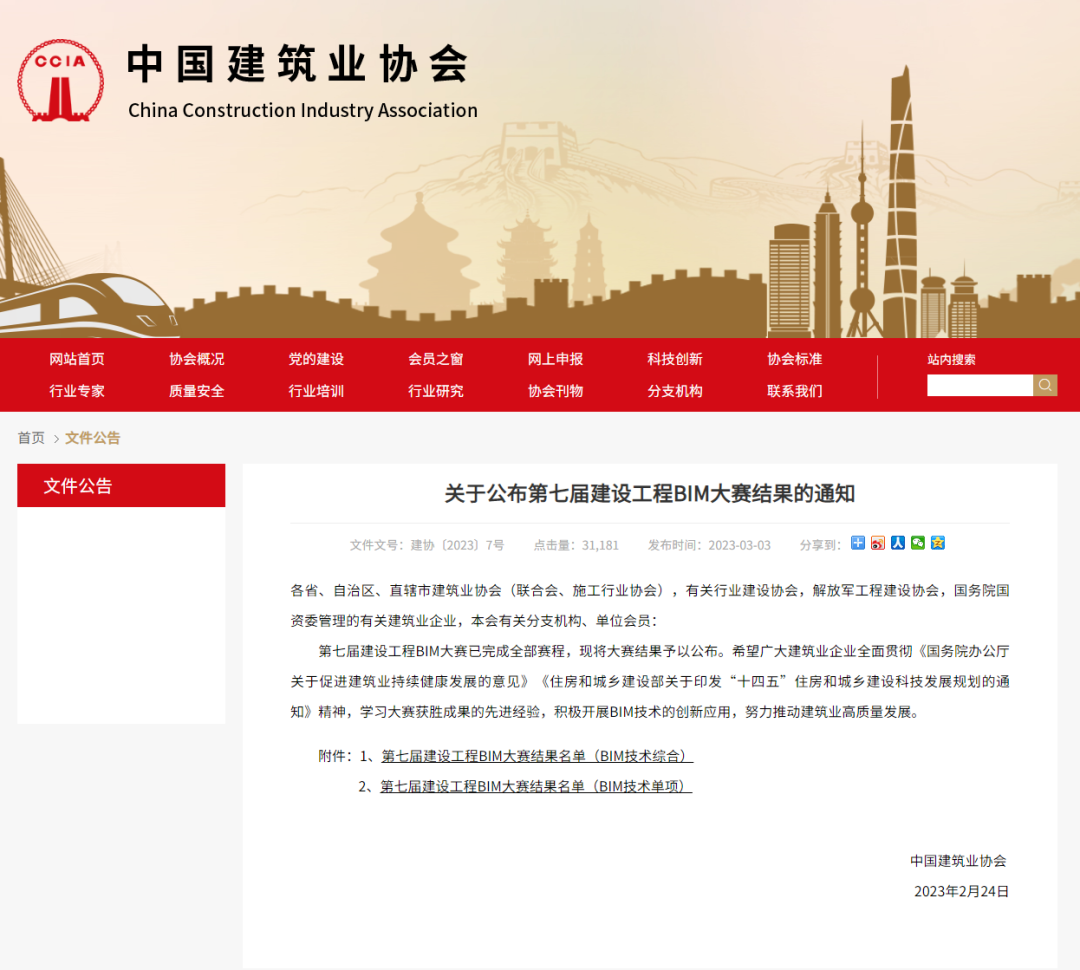Image resolution: width=1080 pixels, height=970 pixels.
Task: Click document number 建协〔2023〕7号
Action: point(457,545)
